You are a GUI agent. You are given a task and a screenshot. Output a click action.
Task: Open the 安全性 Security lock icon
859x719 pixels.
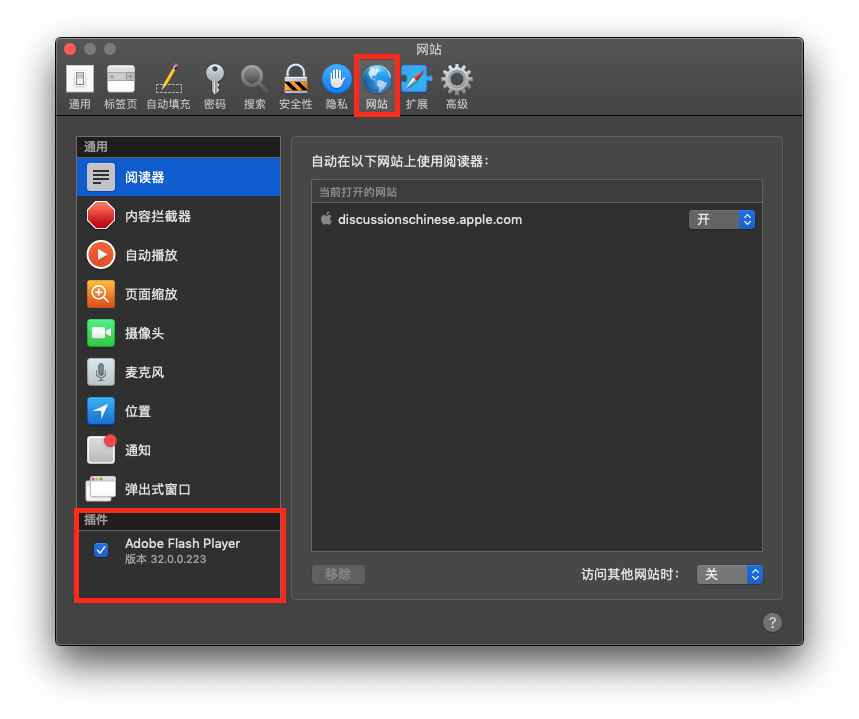coord(295,86)
